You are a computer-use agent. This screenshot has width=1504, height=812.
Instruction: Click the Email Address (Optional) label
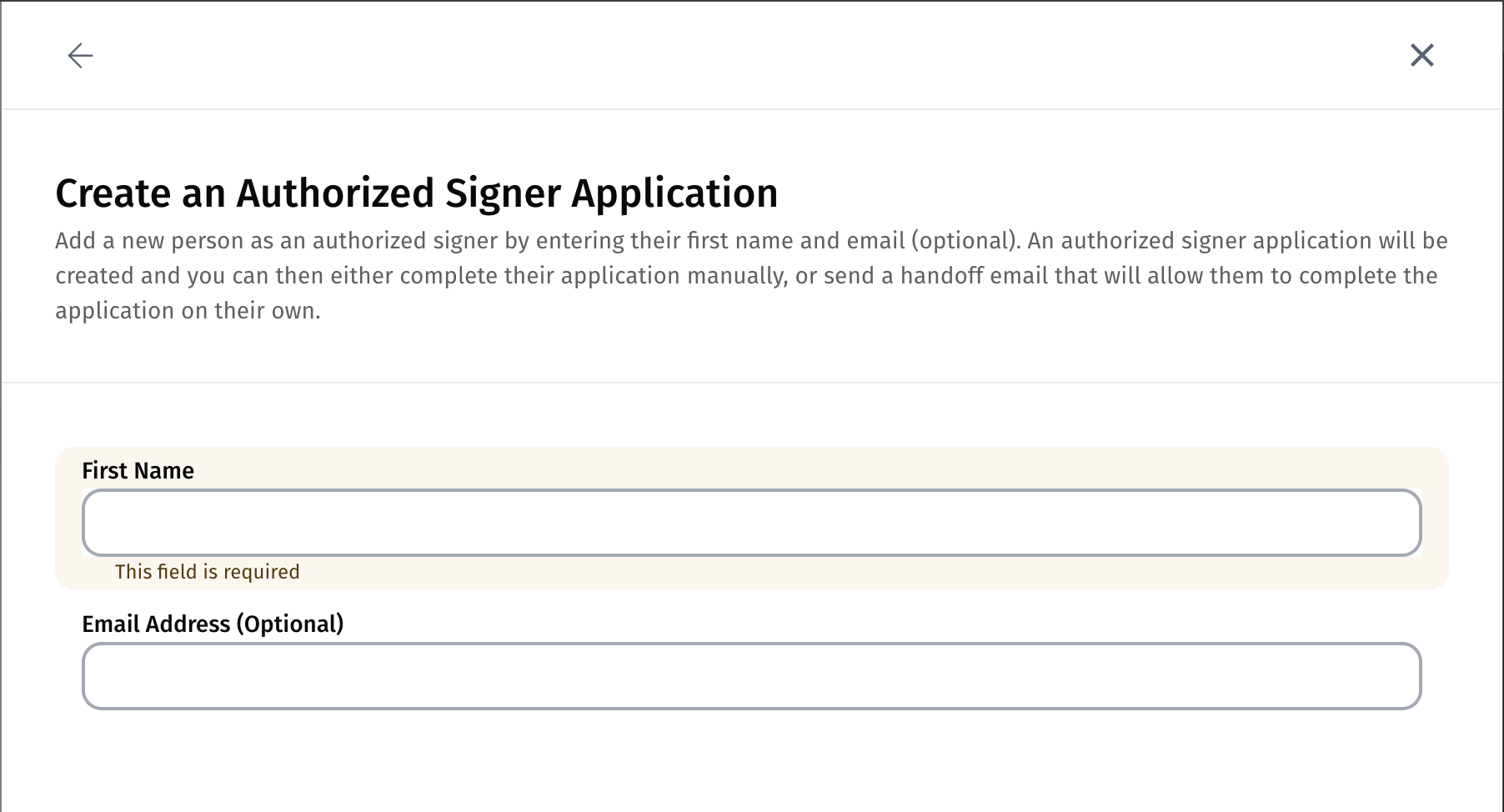(x=213, y=624)
